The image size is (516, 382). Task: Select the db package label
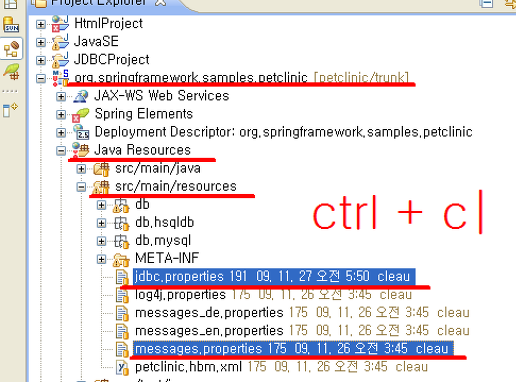(x=142, y=204)
